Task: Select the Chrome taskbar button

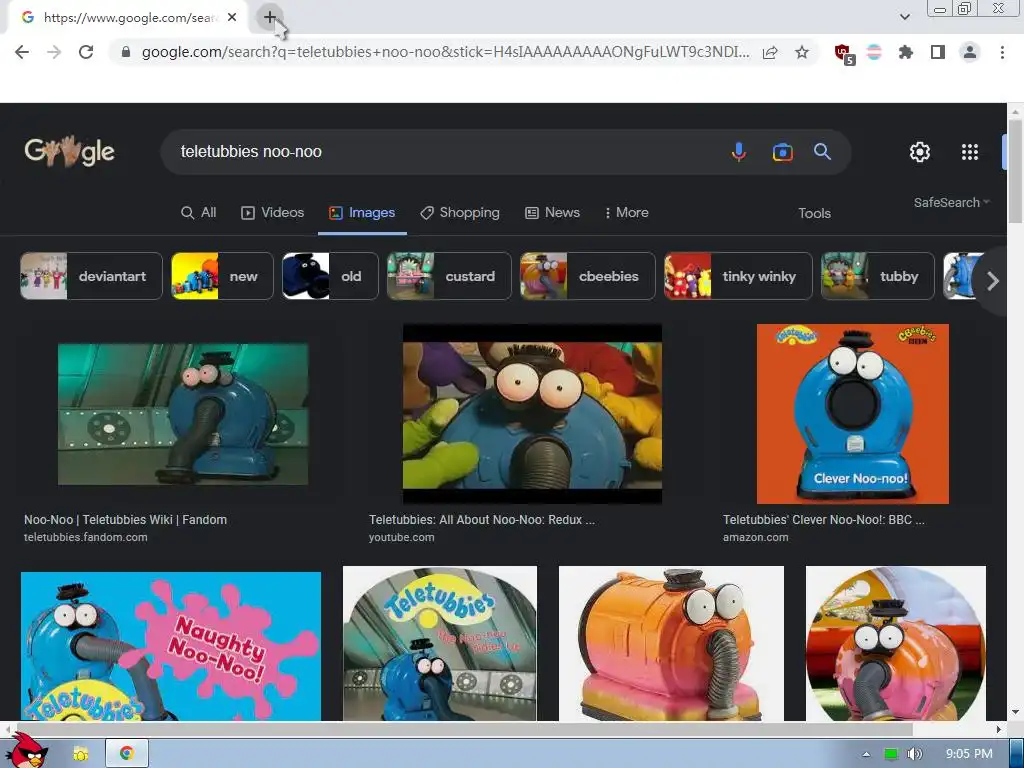Action: click(x=127, y=754)
